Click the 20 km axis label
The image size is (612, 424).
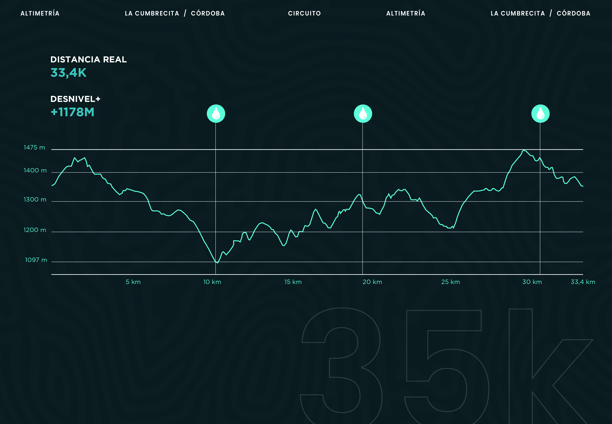click(372, 282)
